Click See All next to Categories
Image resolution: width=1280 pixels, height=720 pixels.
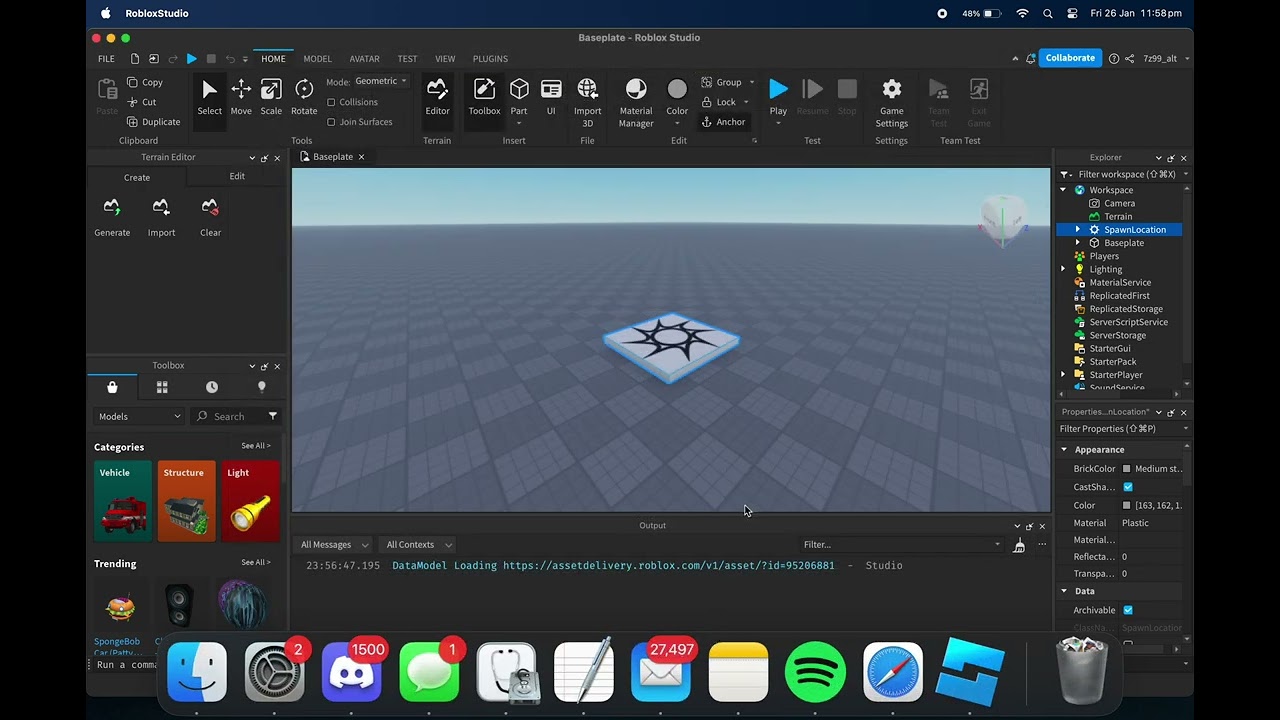click(256, 446)
